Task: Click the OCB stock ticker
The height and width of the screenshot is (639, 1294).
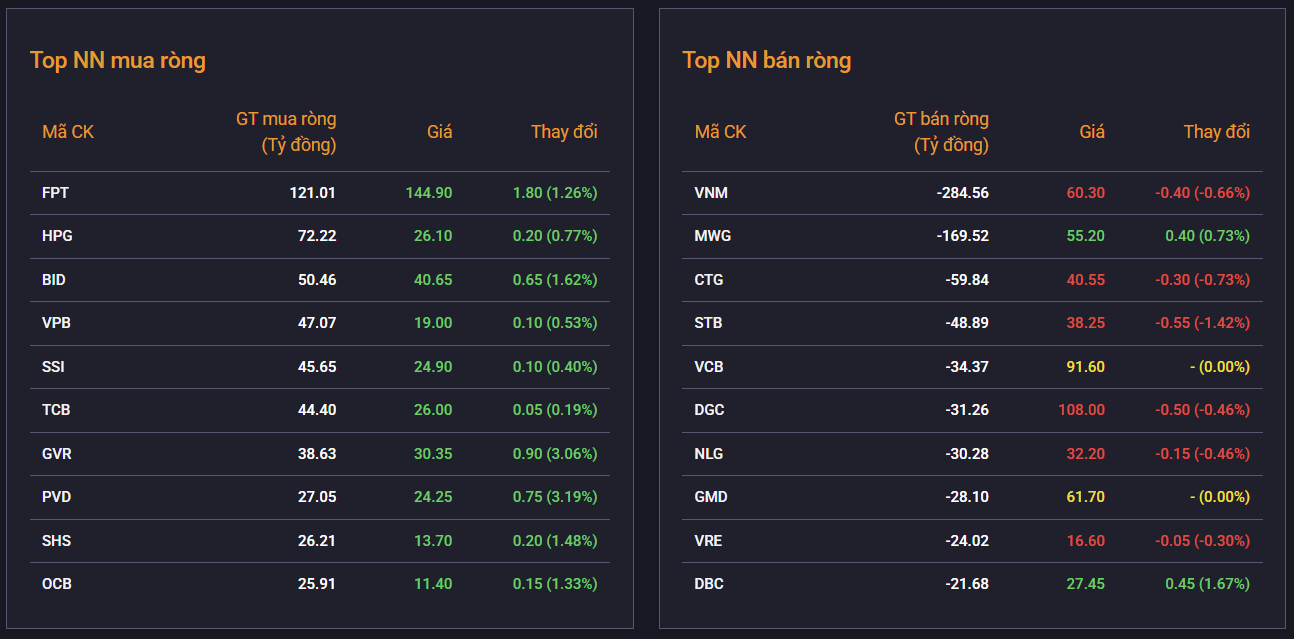Action: 57,584
